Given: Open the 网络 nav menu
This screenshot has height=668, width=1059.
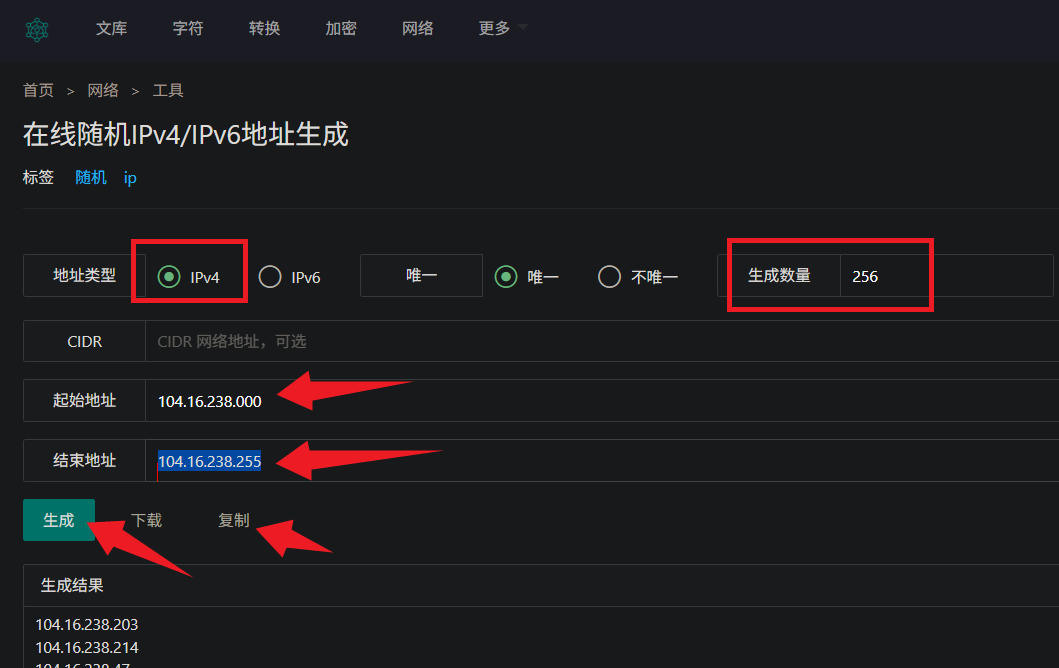Looking at the screenshot, I should (417, 28).
